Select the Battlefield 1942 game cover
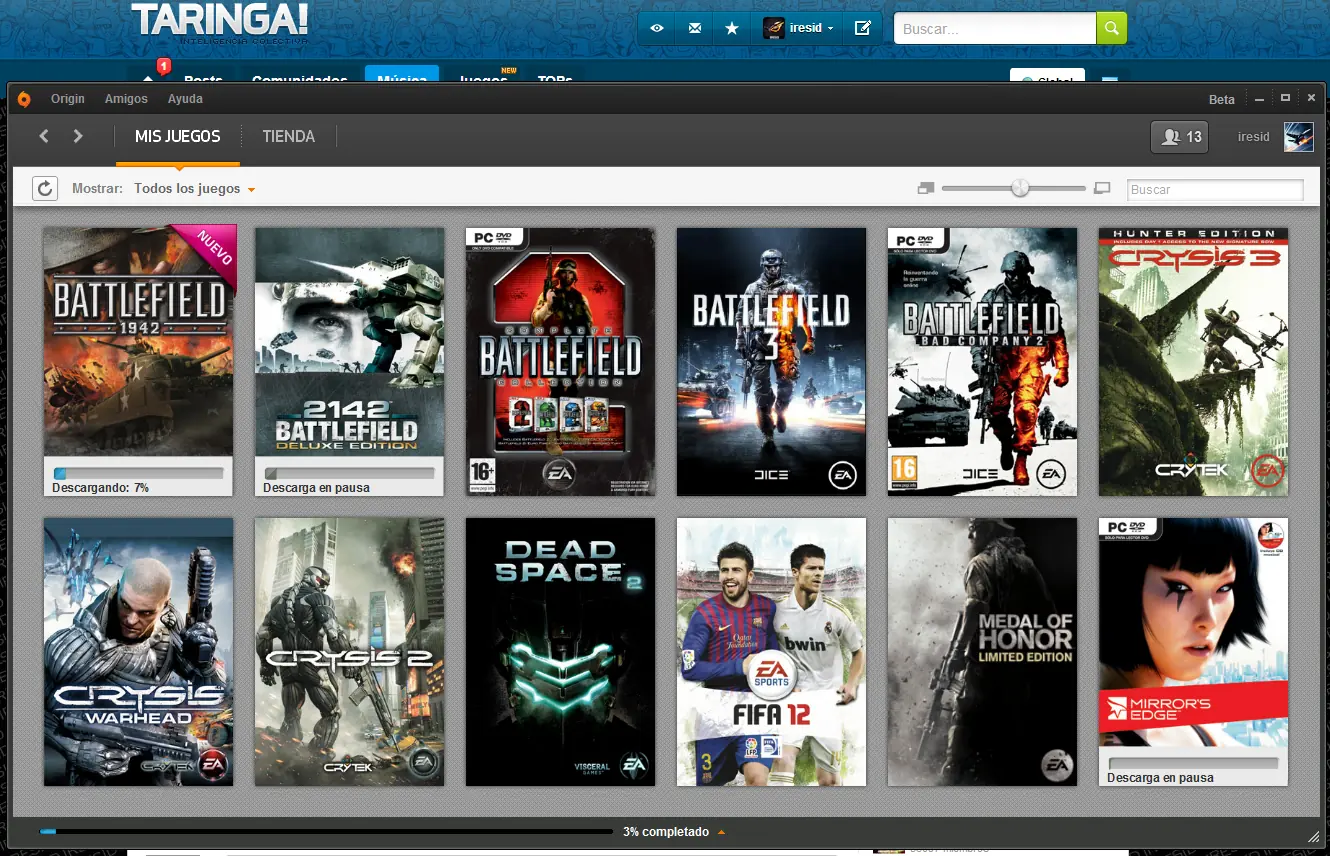This screenshot has width=1330, height=856. (x=138, y=342)
